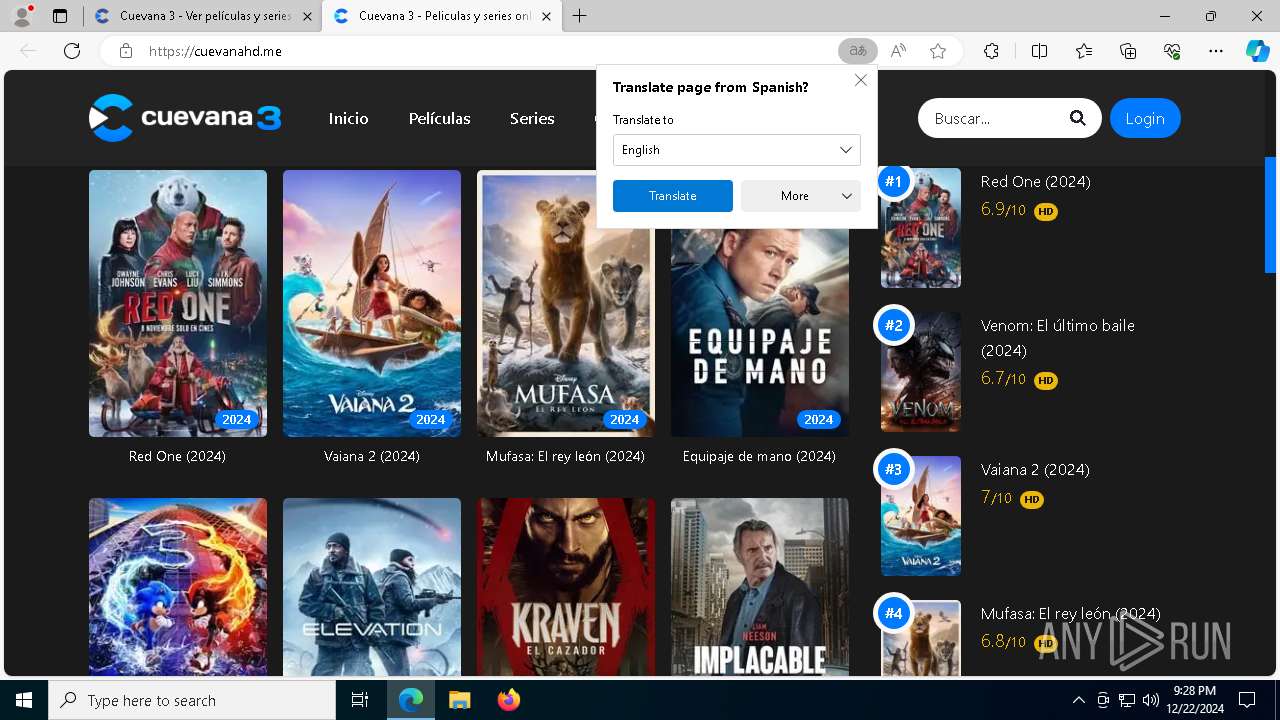The image size is (1280, 720).
Task: Open ranked #1 Red One thumbnail
Action: (x=921, y=228)
